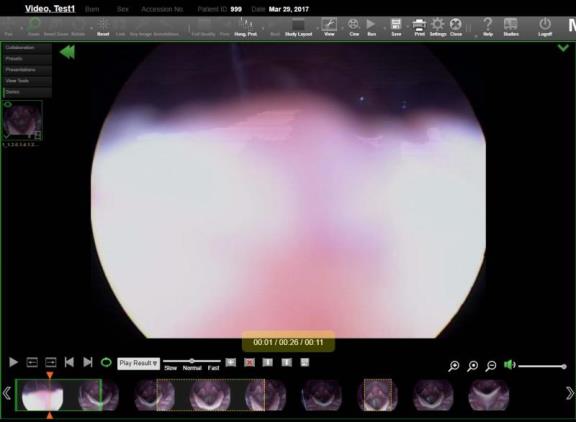Click green double-arrow to collapse sidebar

(x=68, y=52)
